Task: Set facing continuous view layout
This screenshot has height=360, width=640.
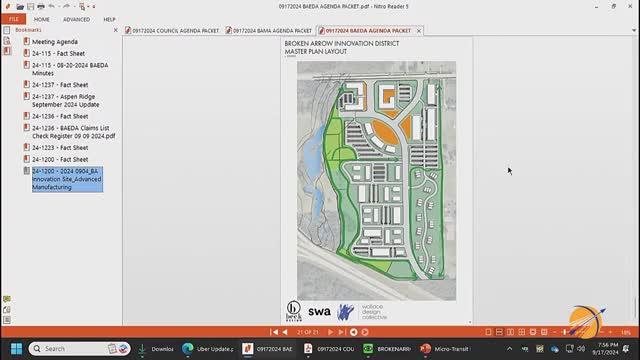Action: [x=522, y=332]
